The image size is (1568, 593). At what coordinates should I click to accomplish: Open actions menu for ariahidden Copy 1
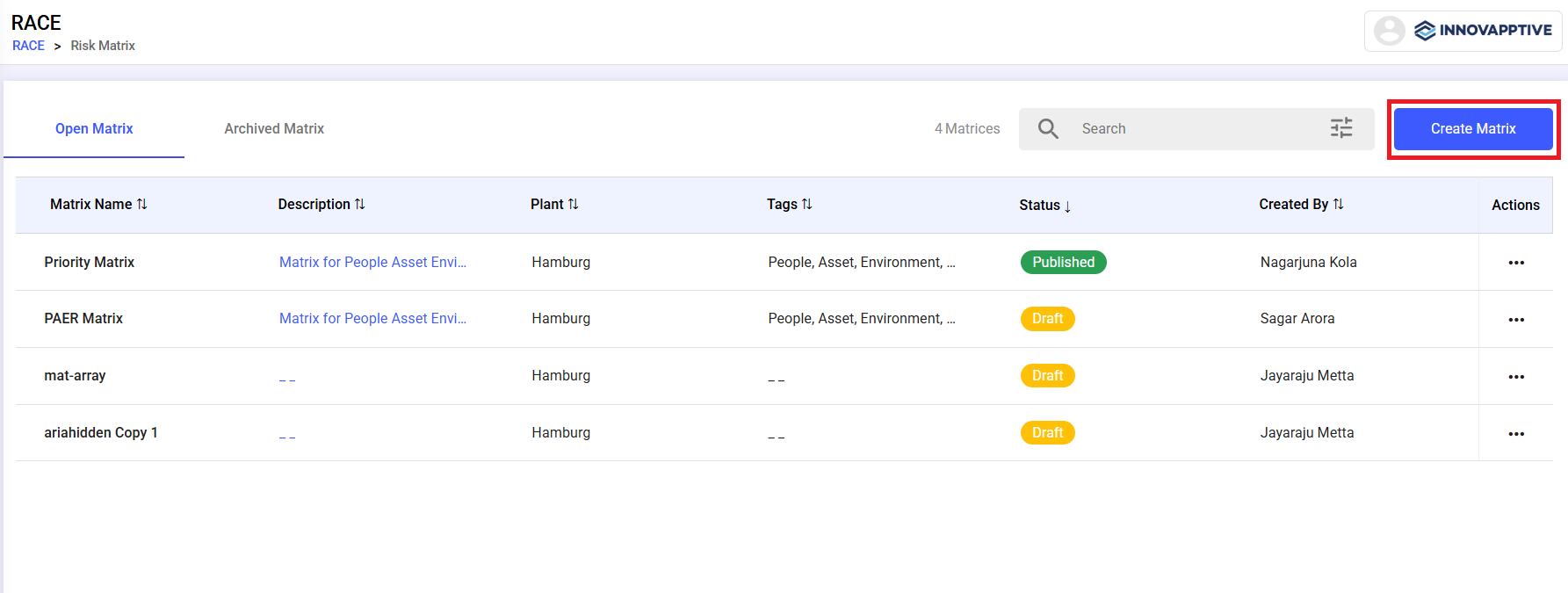click(x=1515, y=434)
